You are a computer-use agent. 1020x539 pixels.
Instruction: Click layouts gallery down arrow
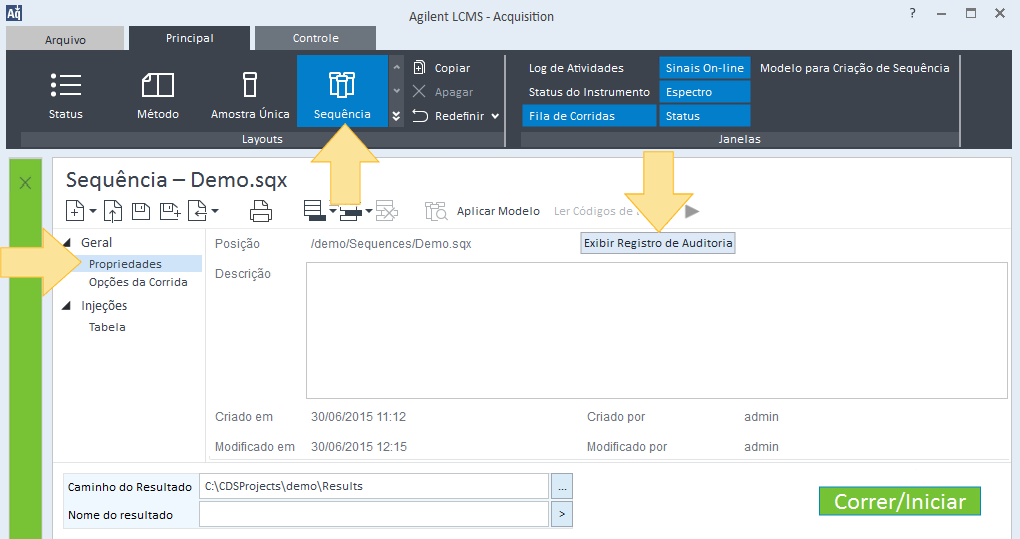coord(396,91)
